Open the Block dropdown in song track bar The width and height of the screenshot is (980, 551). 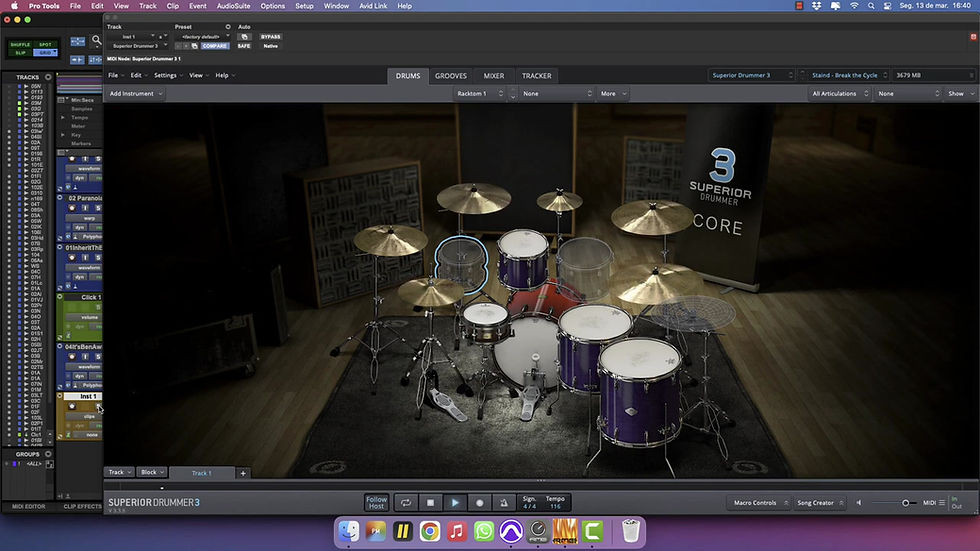tap(152, 472)
